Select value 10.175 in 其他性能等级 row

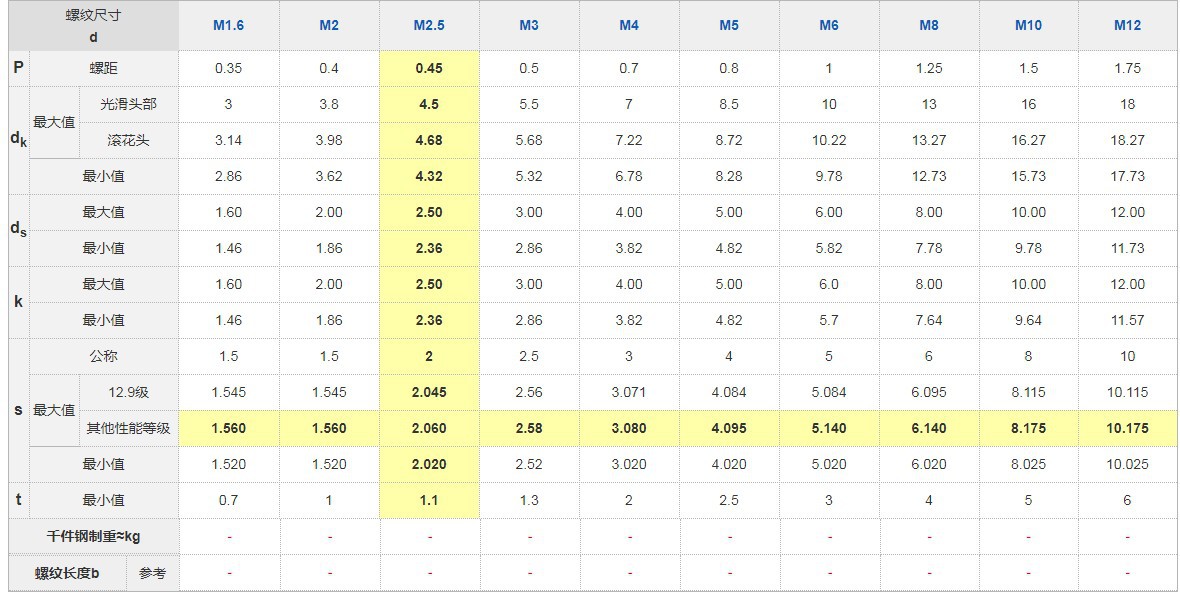point(1127,428)
